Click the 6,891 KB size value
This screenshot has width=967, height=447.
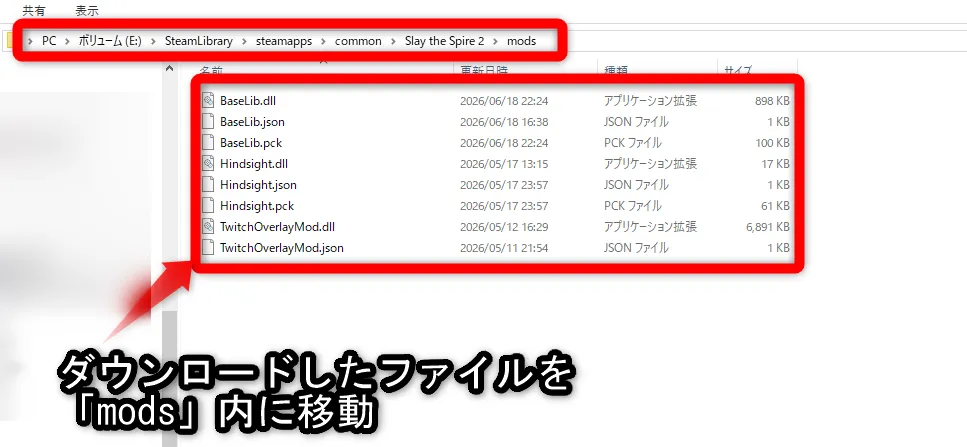(x=767, y=226)
